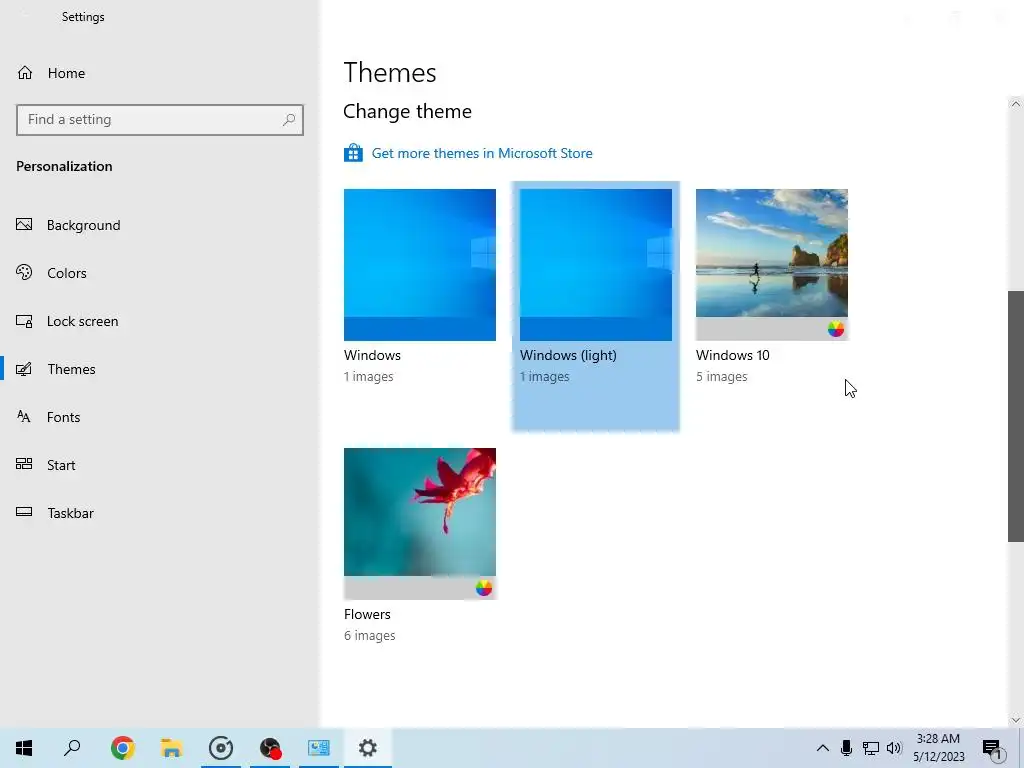This screenshot has height=768, width=1024.
Task: Click the Home house icon
Action: point(25,72)
